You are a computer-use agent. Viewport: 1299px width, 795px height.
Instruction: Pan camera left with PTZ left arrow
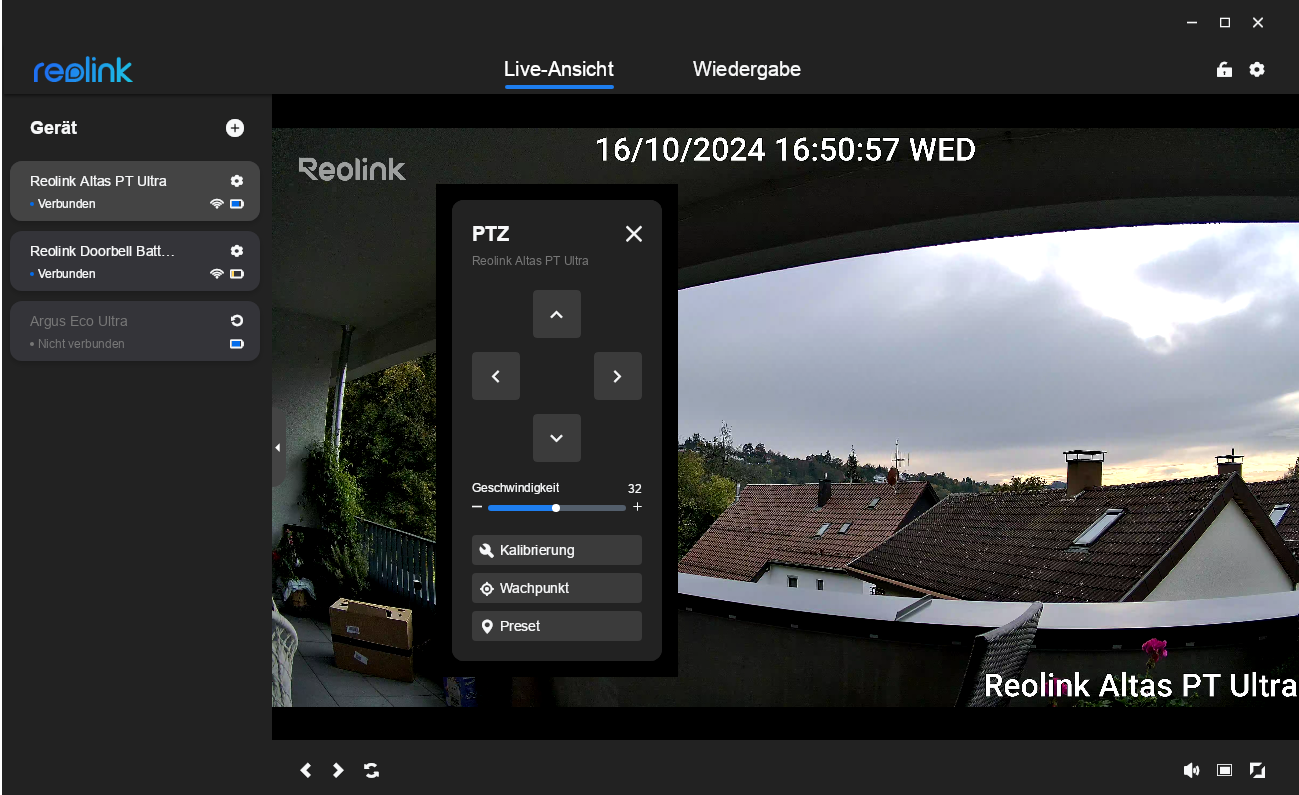pos(496,376)
